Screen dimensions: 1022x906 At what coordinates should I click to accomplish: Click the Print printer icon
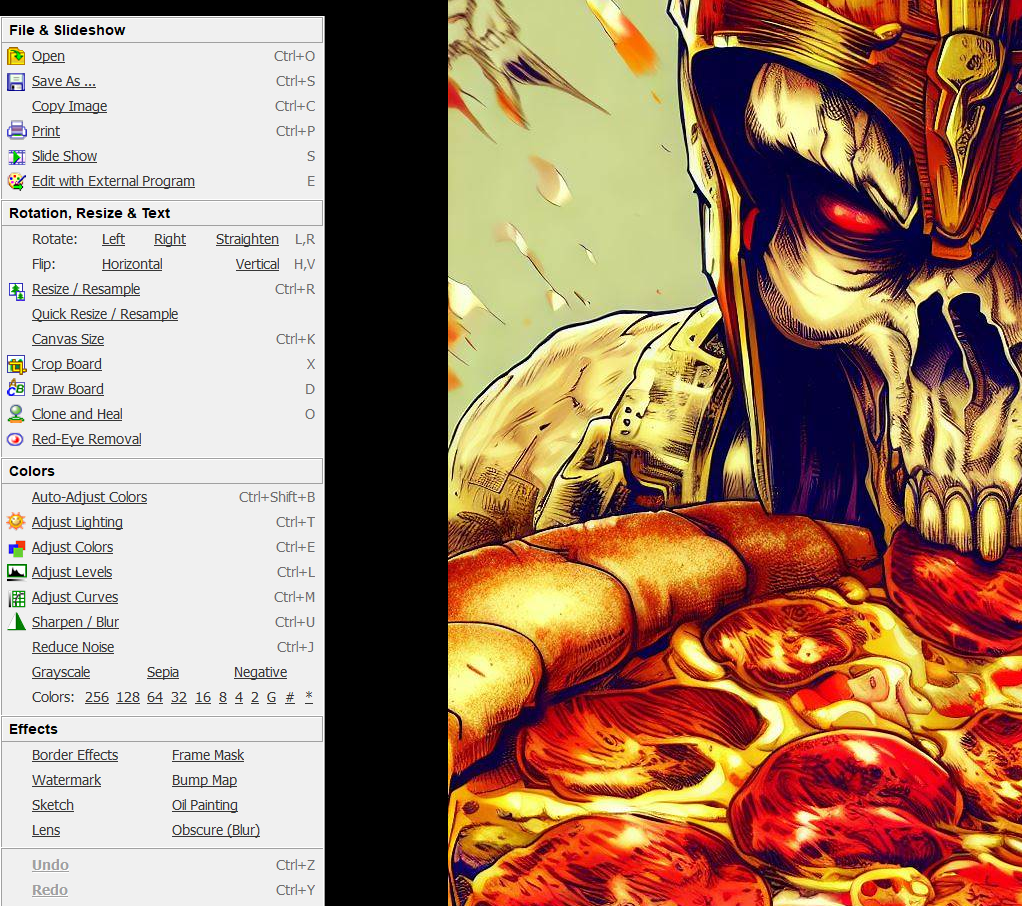[x=16, y=131]
